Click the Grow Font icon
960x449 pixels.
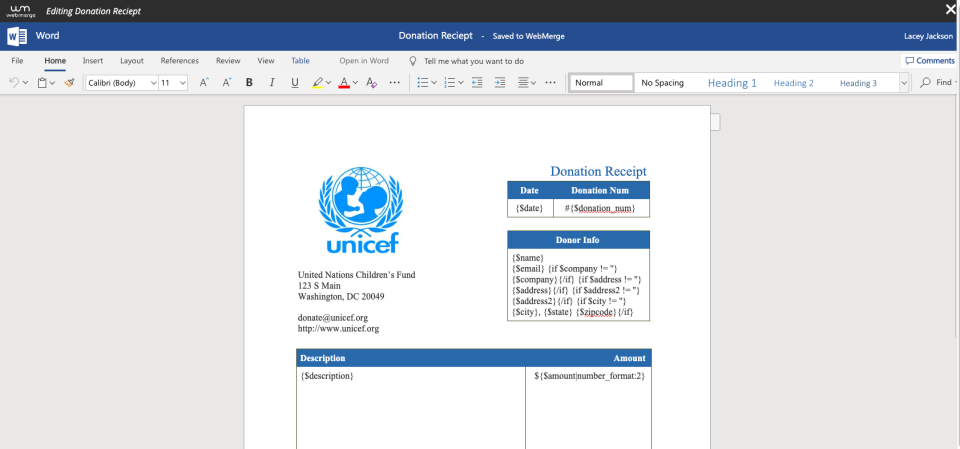pyautogui.click(x=204, y=82)
